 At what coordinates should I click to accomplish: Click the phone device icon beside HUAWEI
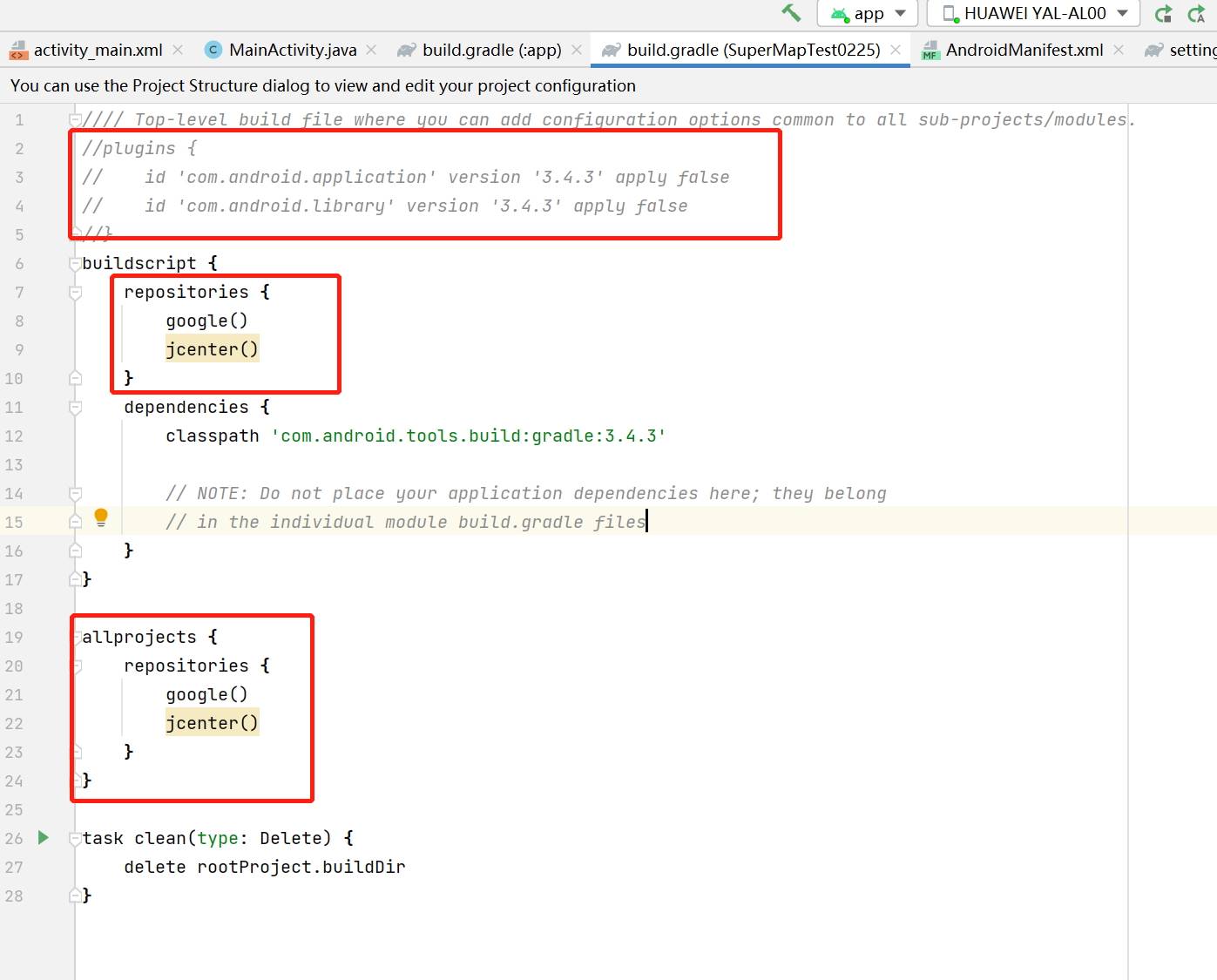[950, 14]
